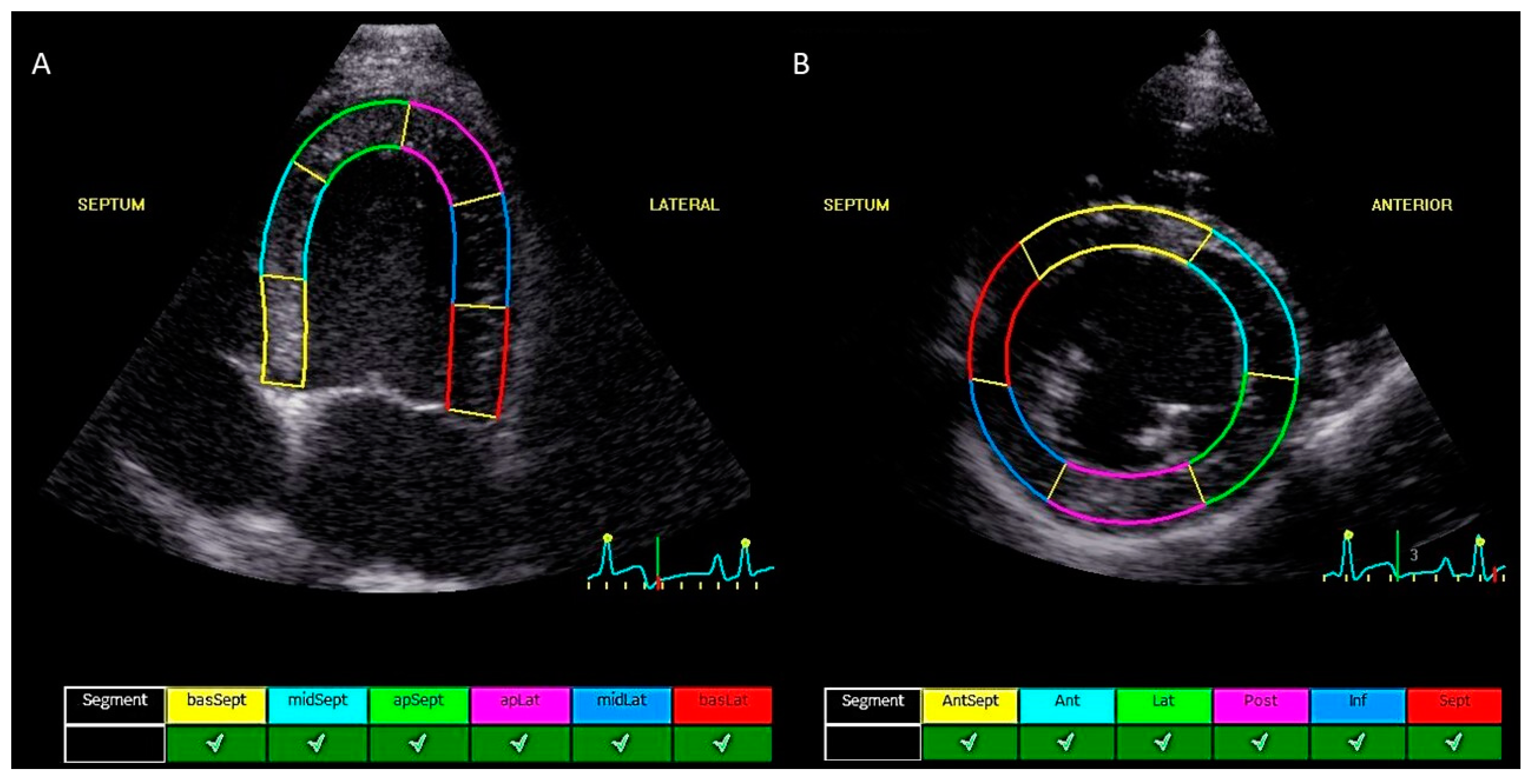Viewport: 1534px width, 784px height.
Task: Click the basSept yellow segment swatch
Action: point(216,706)
